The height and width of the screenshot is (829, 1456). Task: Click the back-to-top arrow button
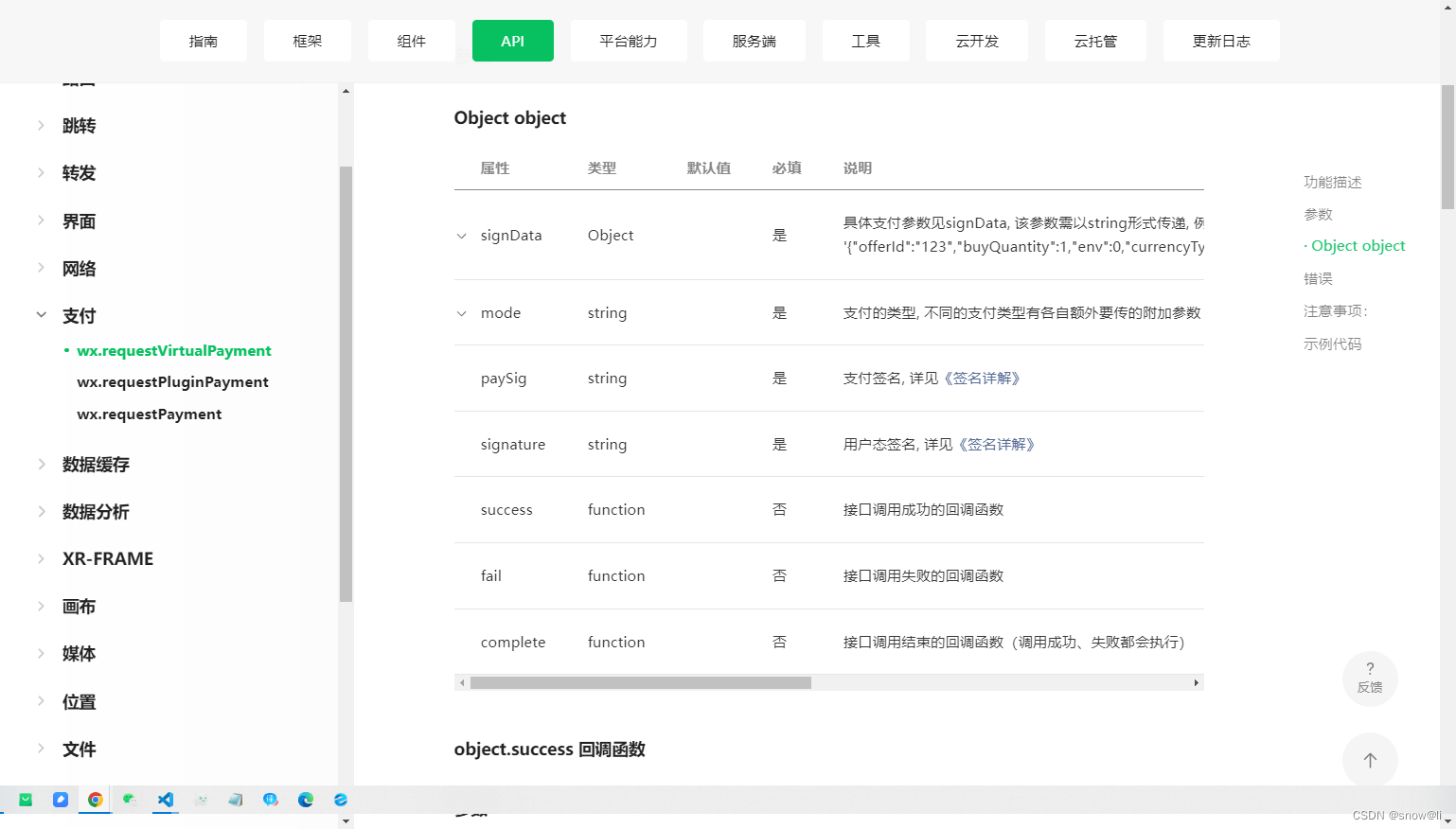coord(1370,760)
